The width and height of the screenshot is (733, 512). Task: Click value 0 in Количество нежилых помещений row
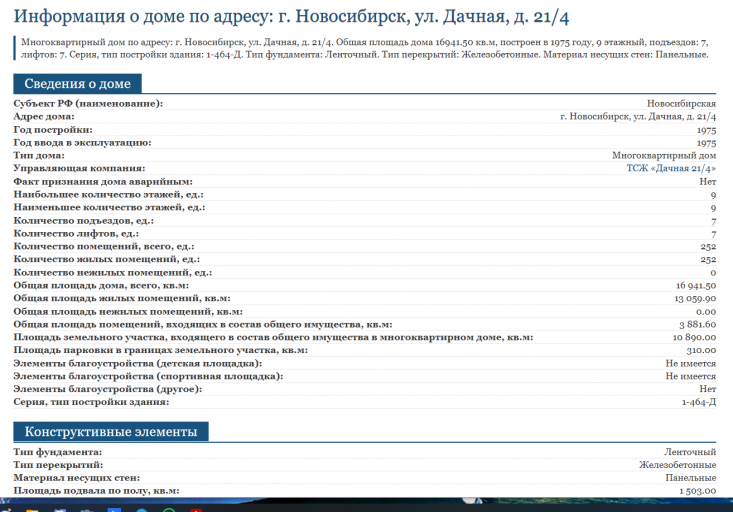tap(713, 273)
